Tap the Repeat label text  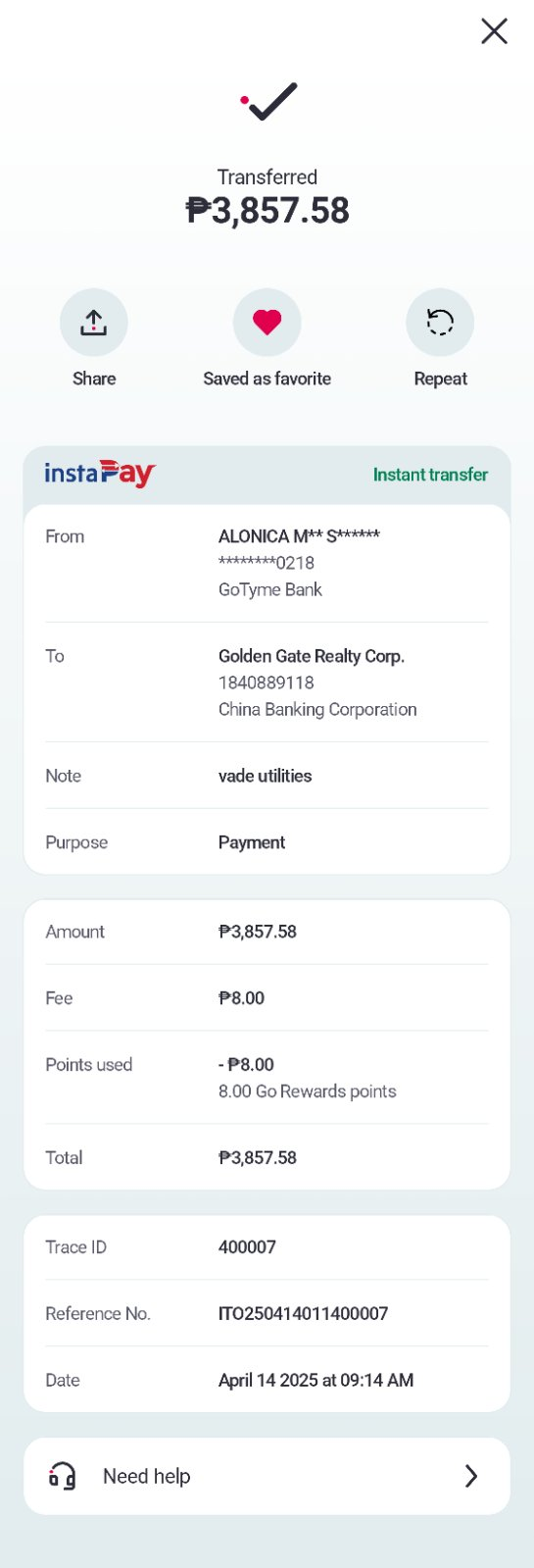coord(440,379)
